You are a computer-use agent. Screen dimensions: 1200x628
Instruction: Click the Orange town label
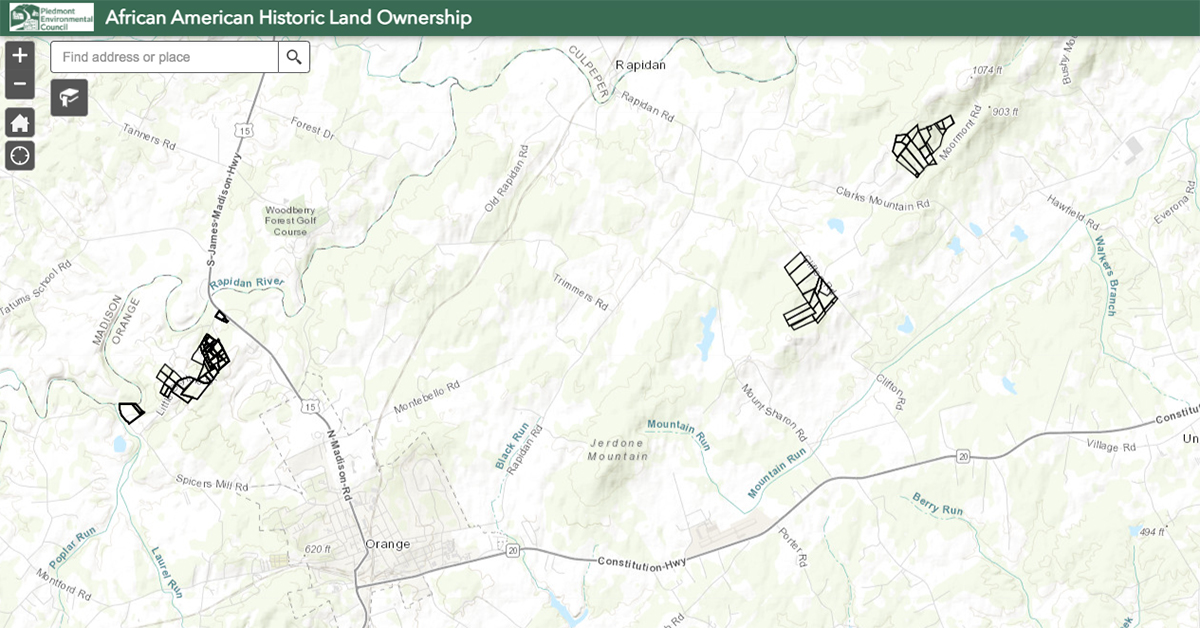tap(388, 544)
